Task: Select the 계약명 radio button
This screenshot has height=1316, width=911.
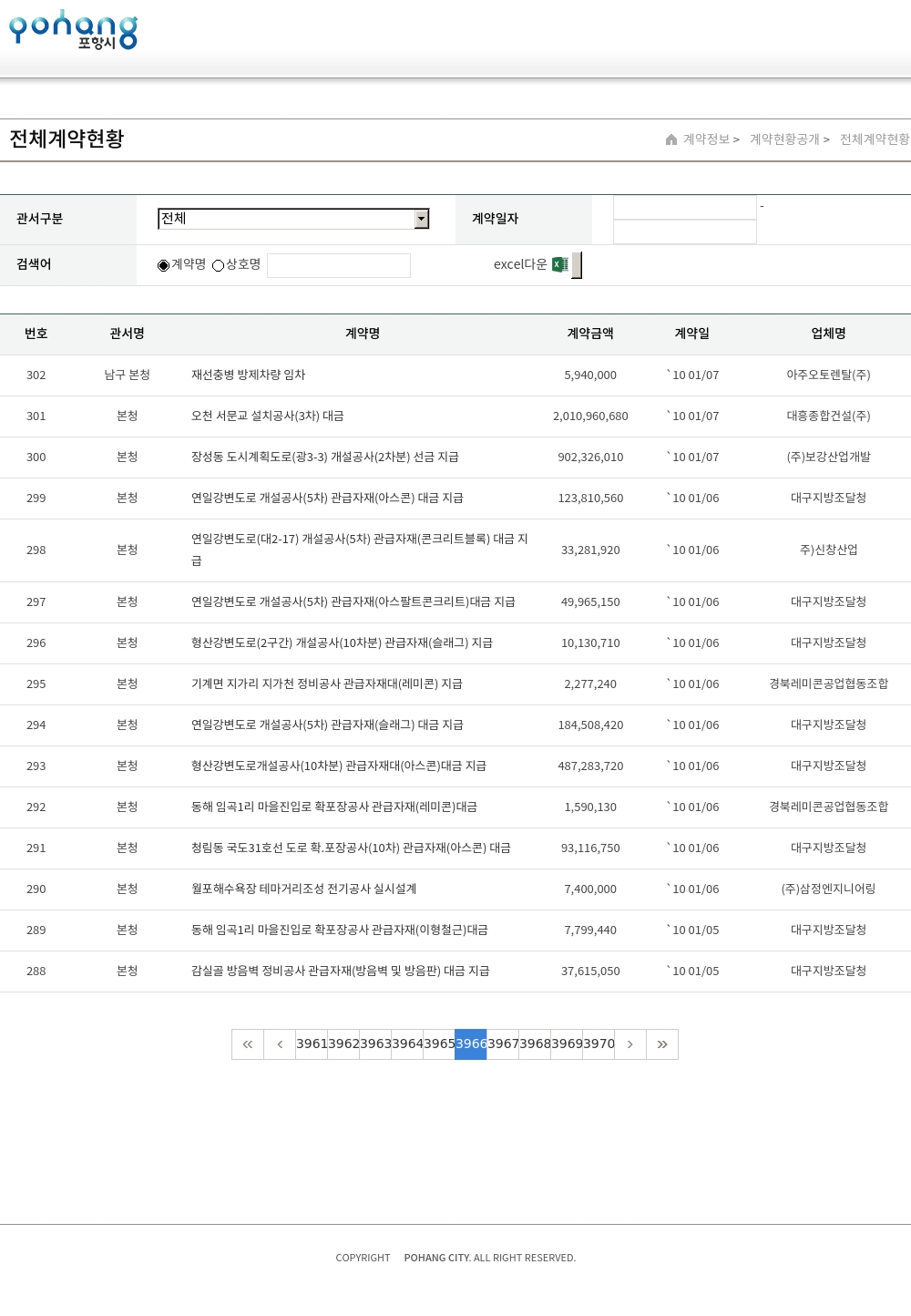Action: pos(164,265)
